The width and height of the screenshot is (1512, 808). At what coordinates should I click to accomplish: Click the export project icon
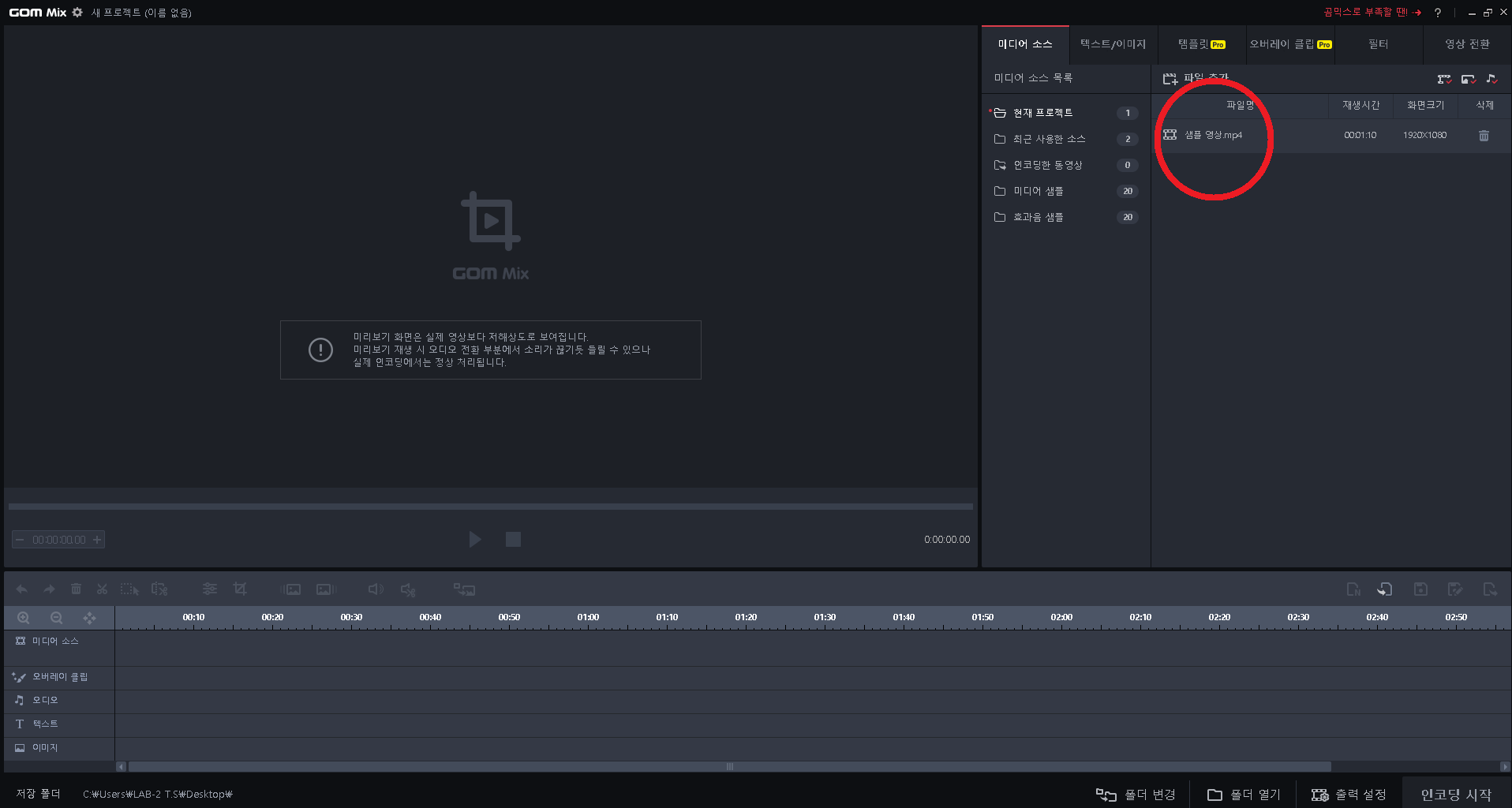click(x=1490, y=589)
